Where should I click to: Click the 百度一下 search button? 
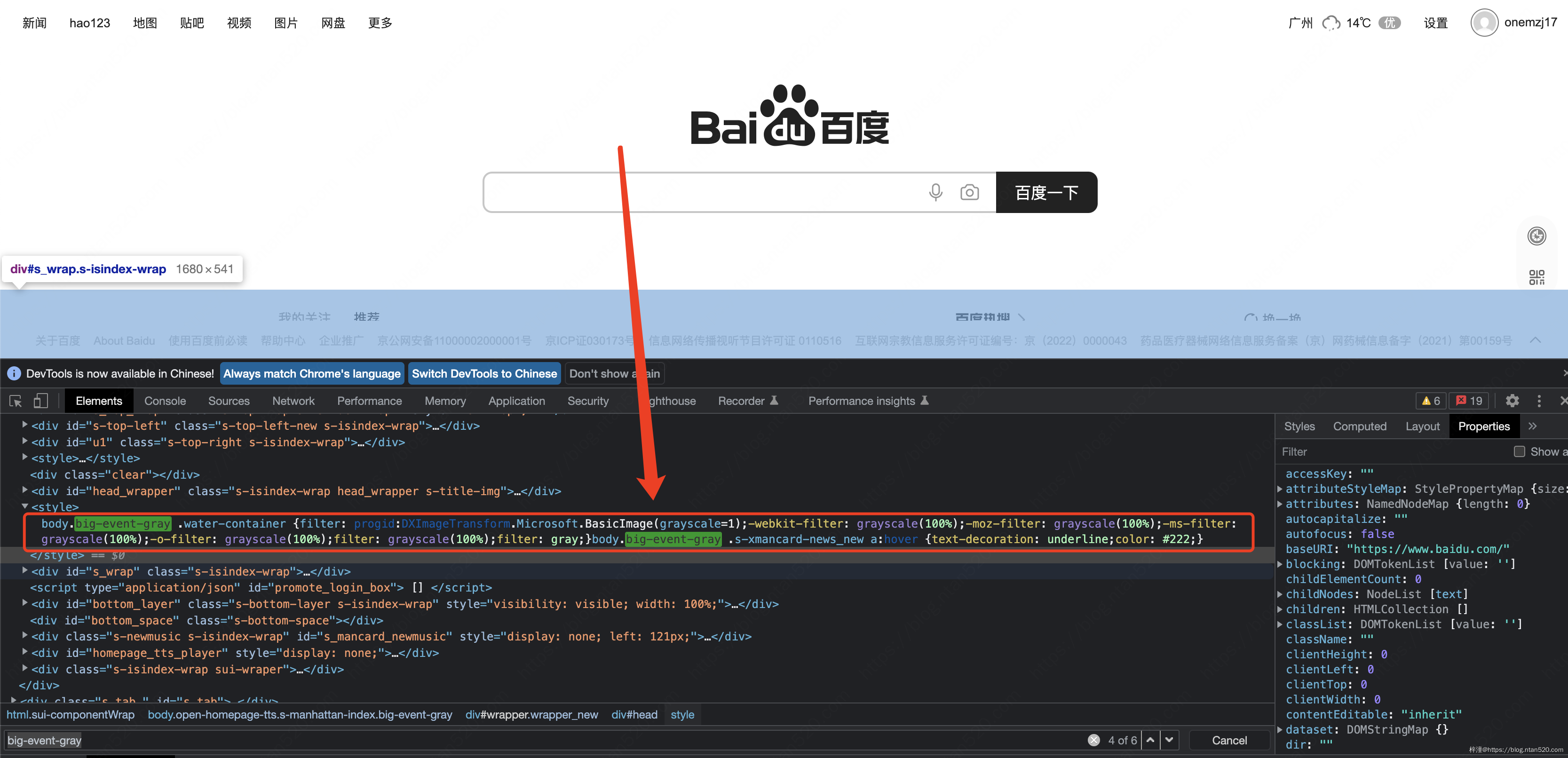tap(1046, 192)
